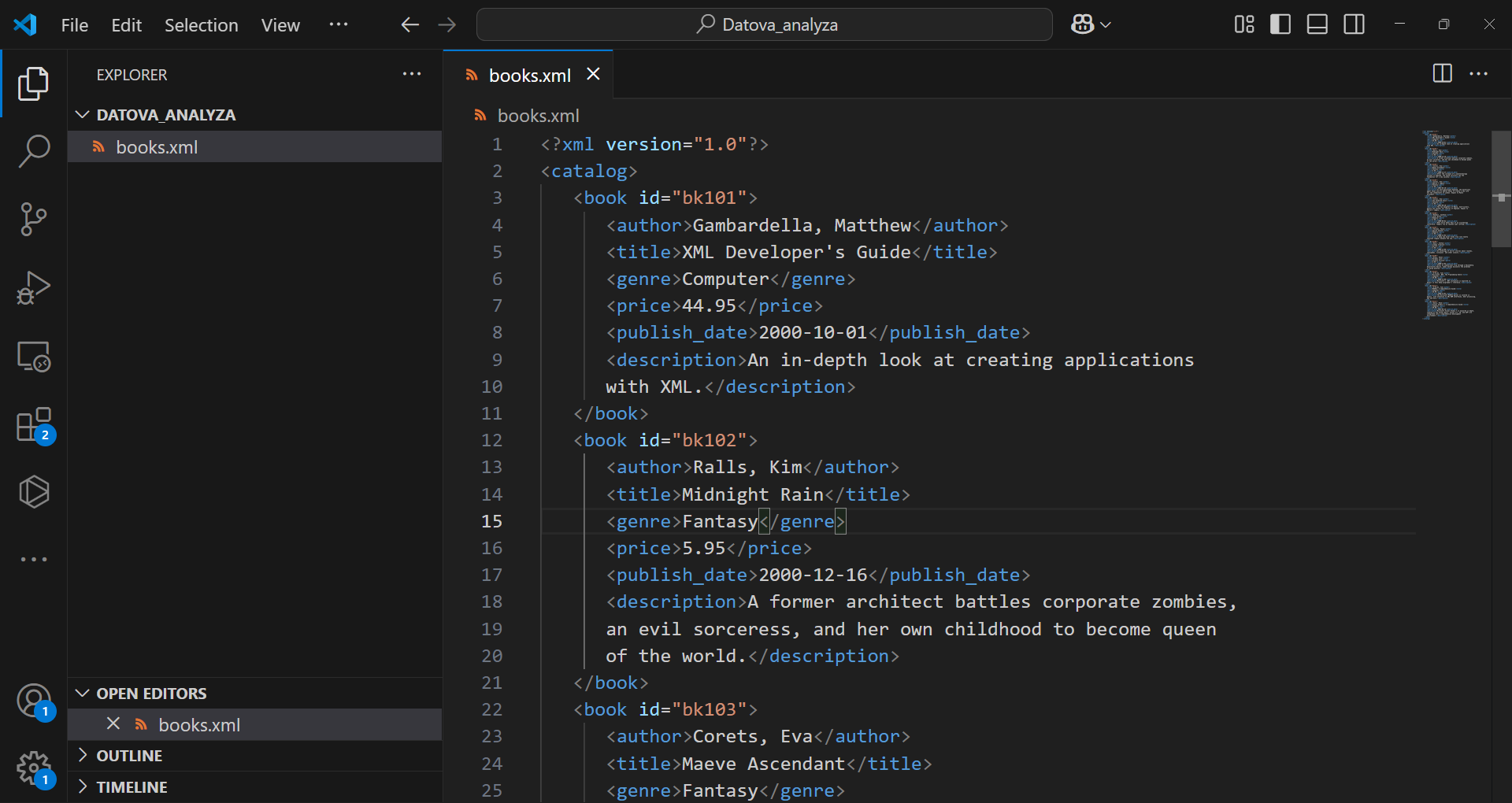Viewport: 1512px width, 803px height.
Task: Show hidden menu bar items
Action: [x=339, y=24]
